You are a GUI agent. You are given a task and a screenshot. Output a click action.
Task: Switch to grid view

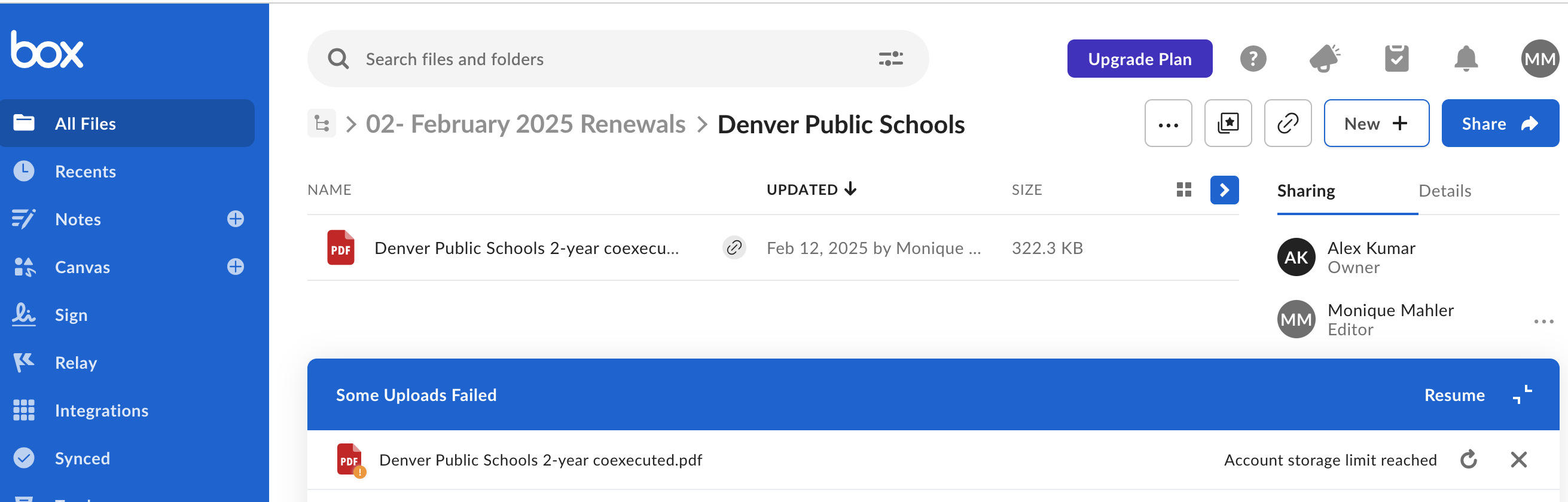(1184, 190)
